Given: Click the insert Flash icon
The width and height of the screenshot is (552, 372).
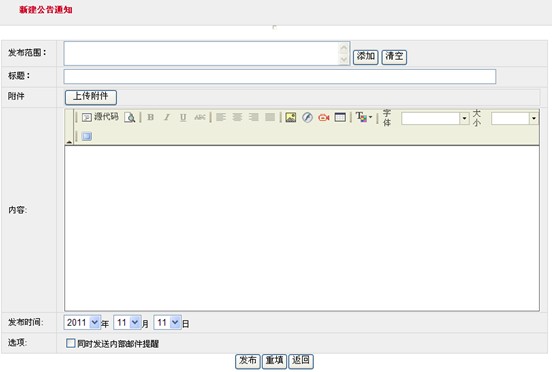Looking at the screenshot, I should [x=307, y=117].
